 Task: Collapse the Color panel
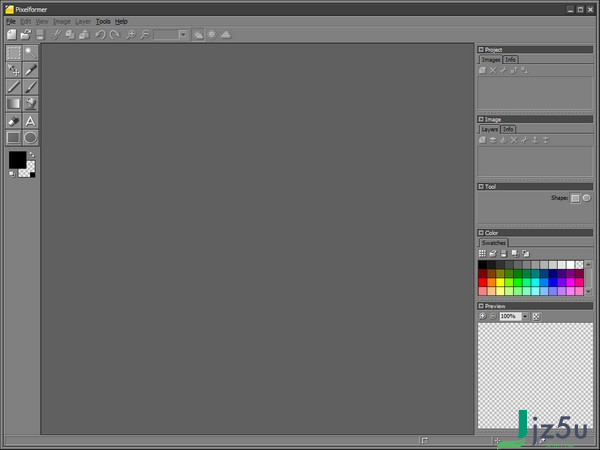coord(481,232)
